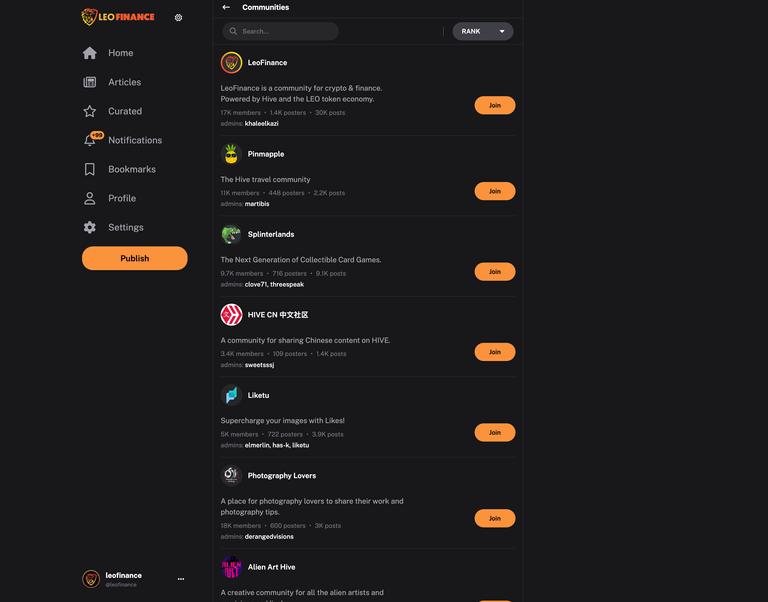Select Profile in the sidebar
Screen dimensions: 768x602
click(x=122, y=198)
